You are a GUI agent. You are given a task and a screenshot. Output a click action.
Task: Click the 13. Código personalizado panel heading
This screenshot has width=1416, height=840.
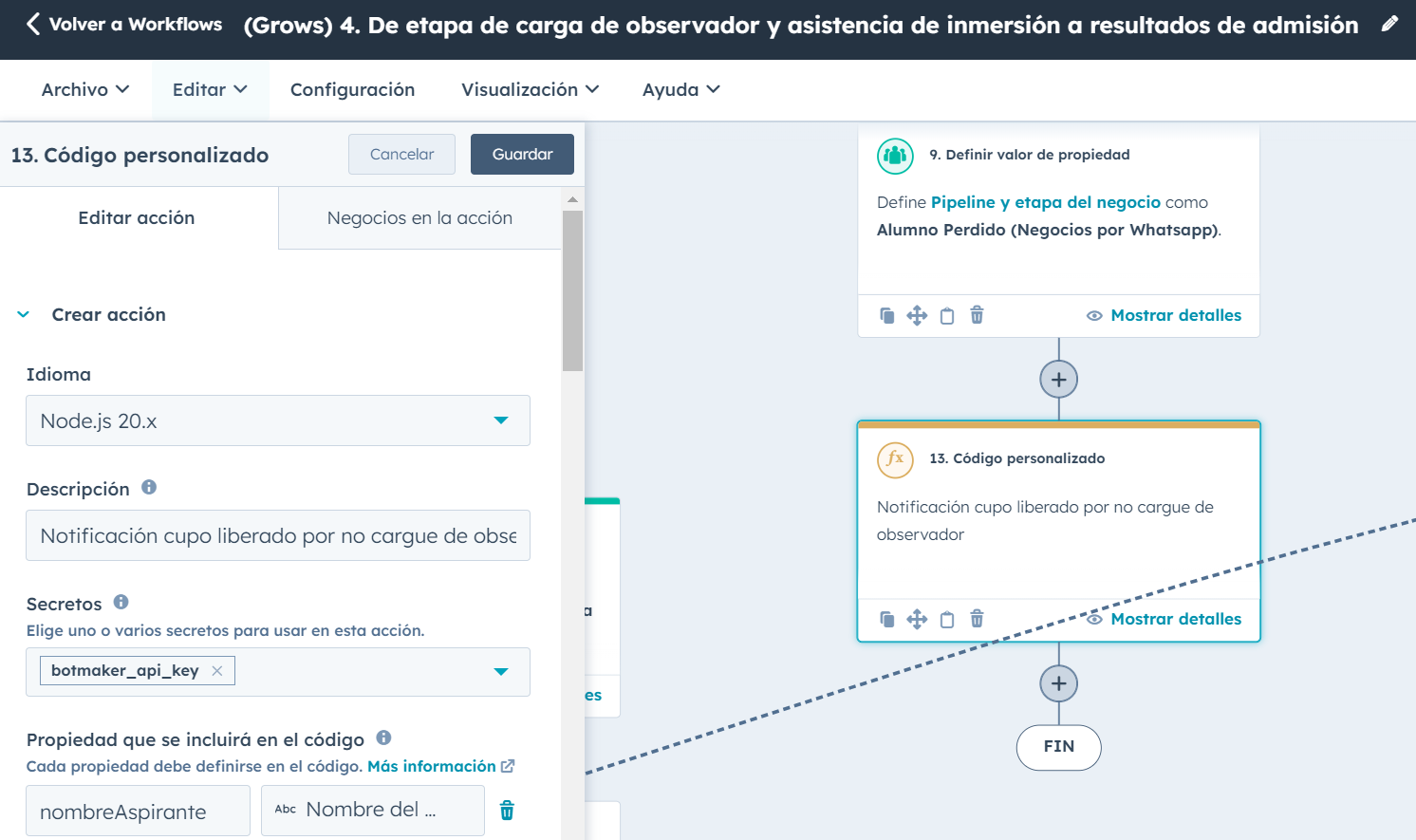[x=140, y=155]
